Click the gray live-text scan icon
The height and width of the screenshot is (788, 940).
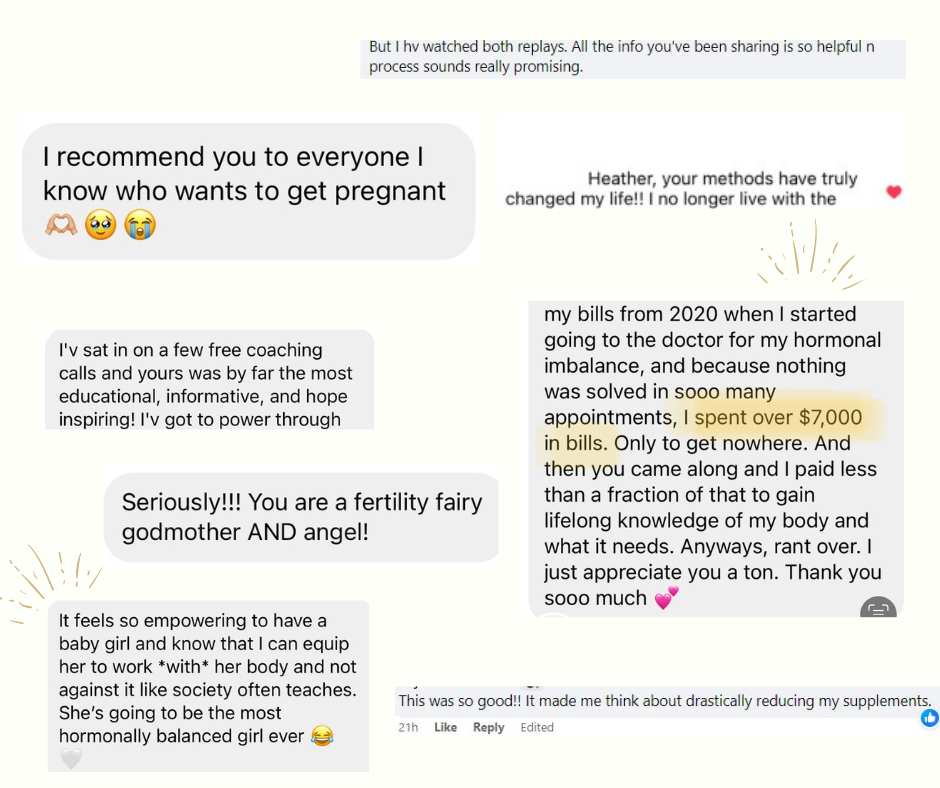878,609
